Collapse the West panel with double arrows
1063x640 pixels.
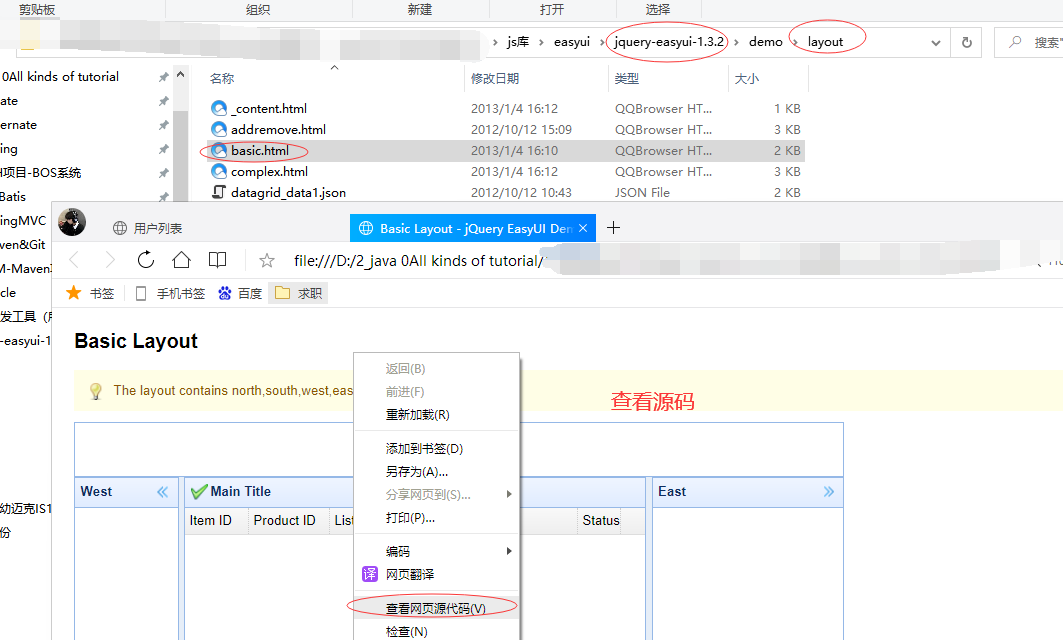pos(163,492)
